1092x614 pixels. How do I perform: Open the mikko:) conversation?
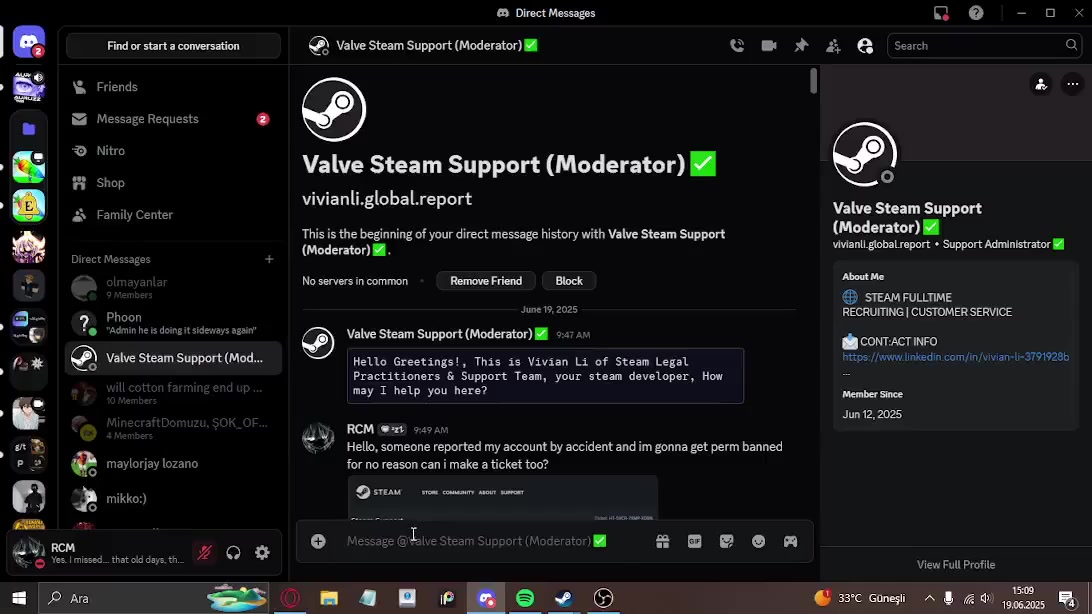click(x=173, y=498)
